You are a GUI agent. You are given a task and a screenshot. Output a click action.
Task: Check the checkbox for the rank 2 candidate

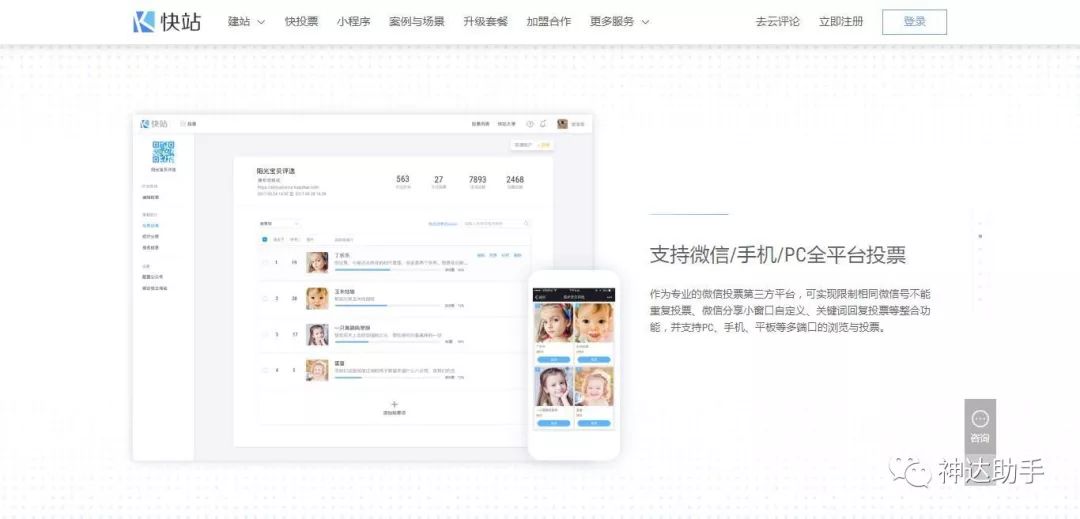point(265,299)
